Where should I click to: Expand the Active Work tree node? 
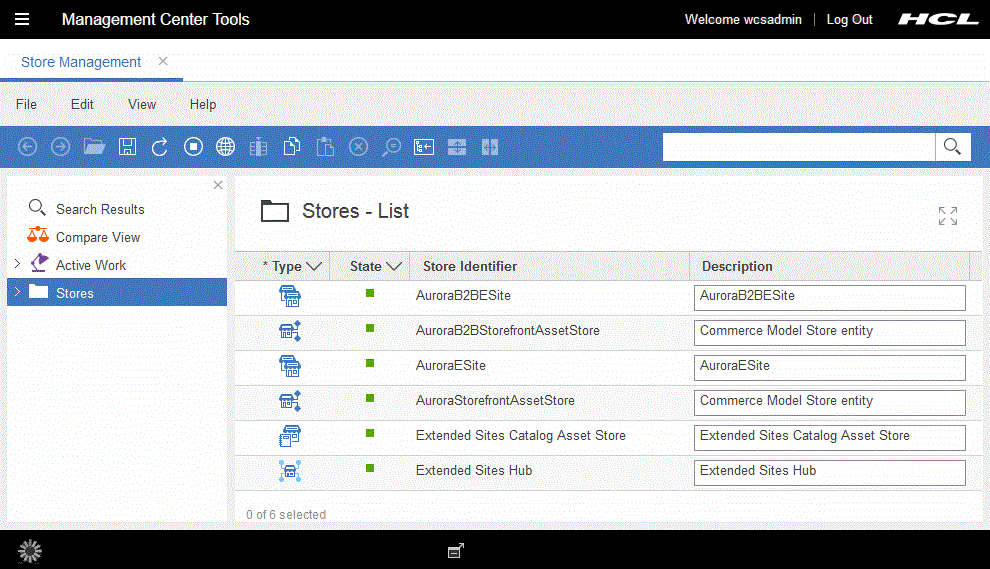16,264
